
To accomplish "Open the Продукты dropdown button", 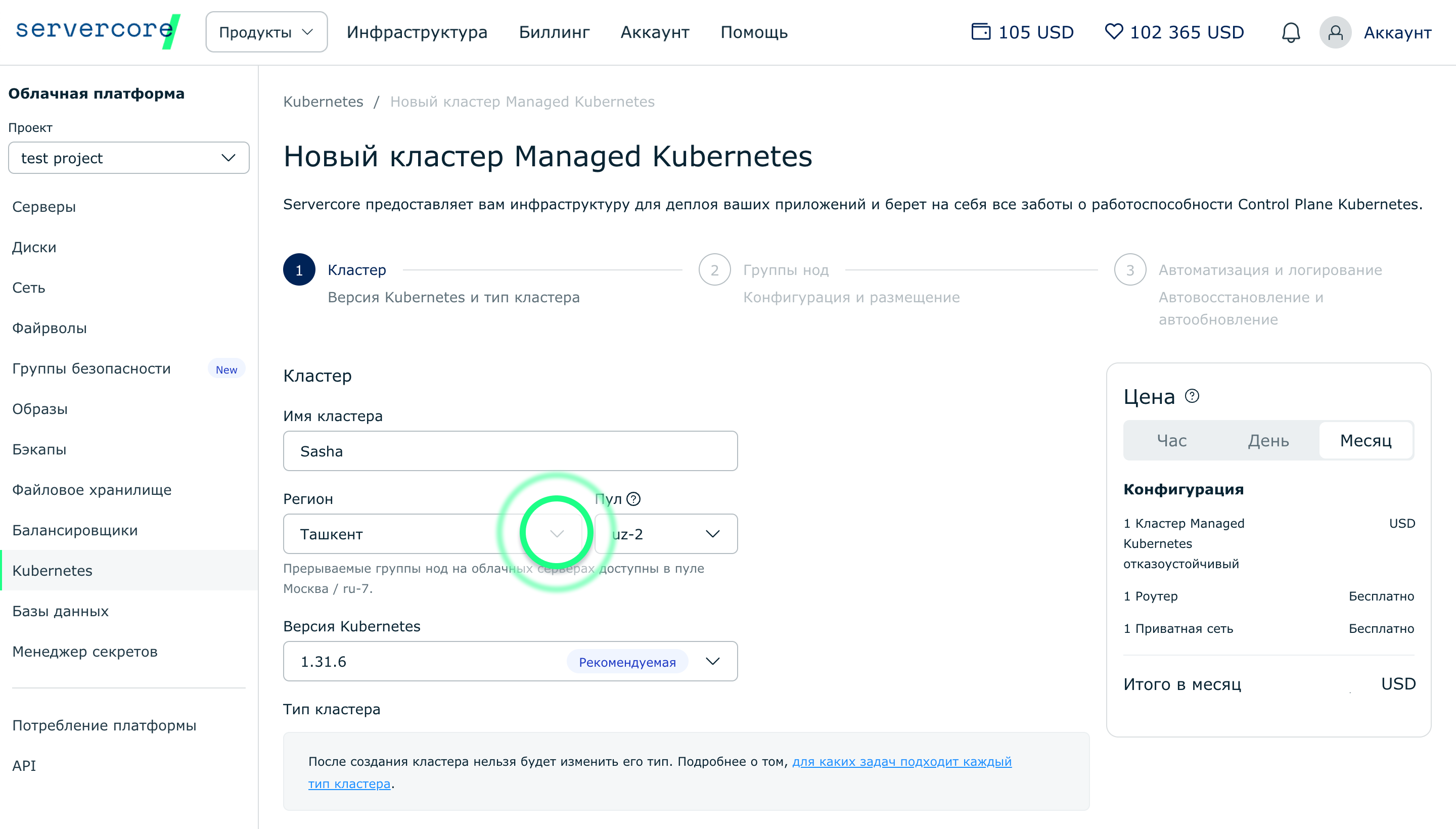I will click(266, 32).
